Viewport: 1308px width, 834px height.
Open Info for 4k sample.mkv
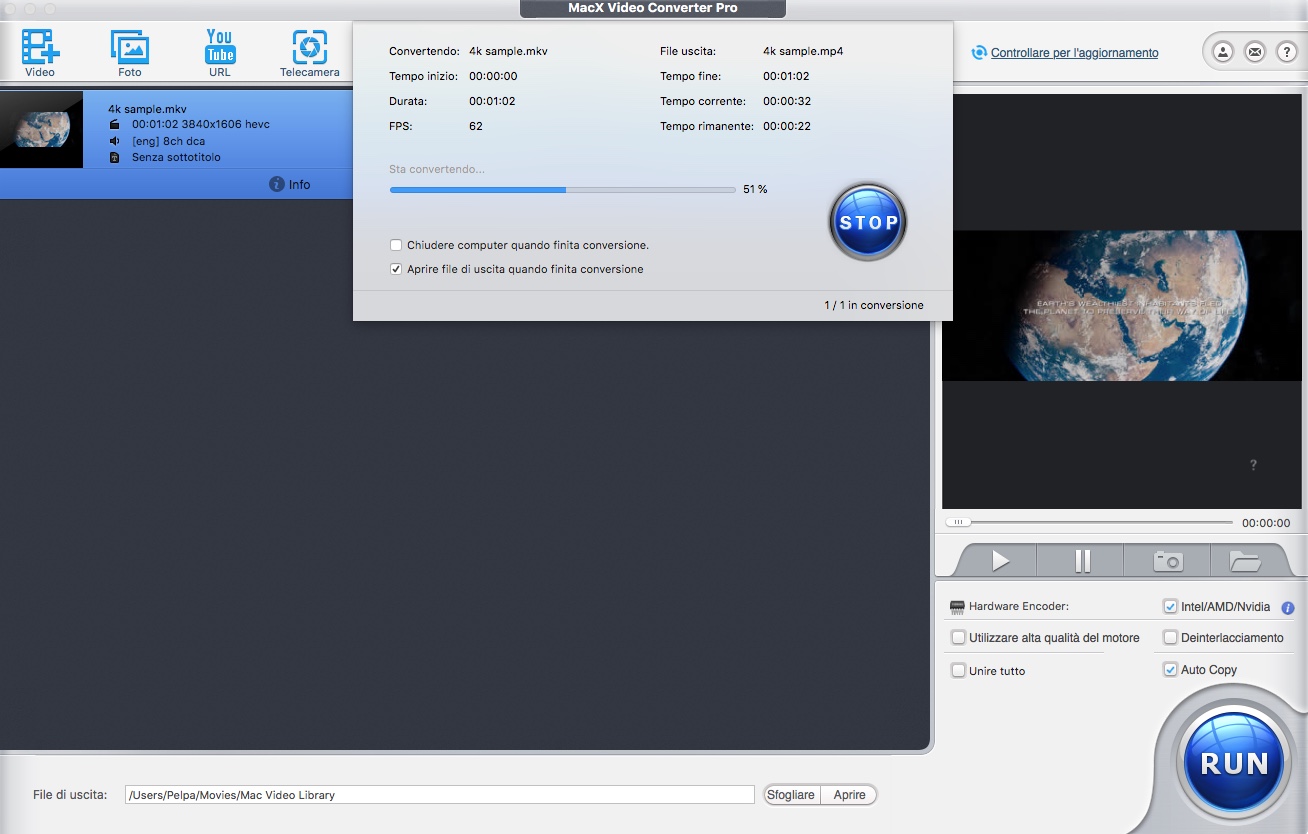290,184
